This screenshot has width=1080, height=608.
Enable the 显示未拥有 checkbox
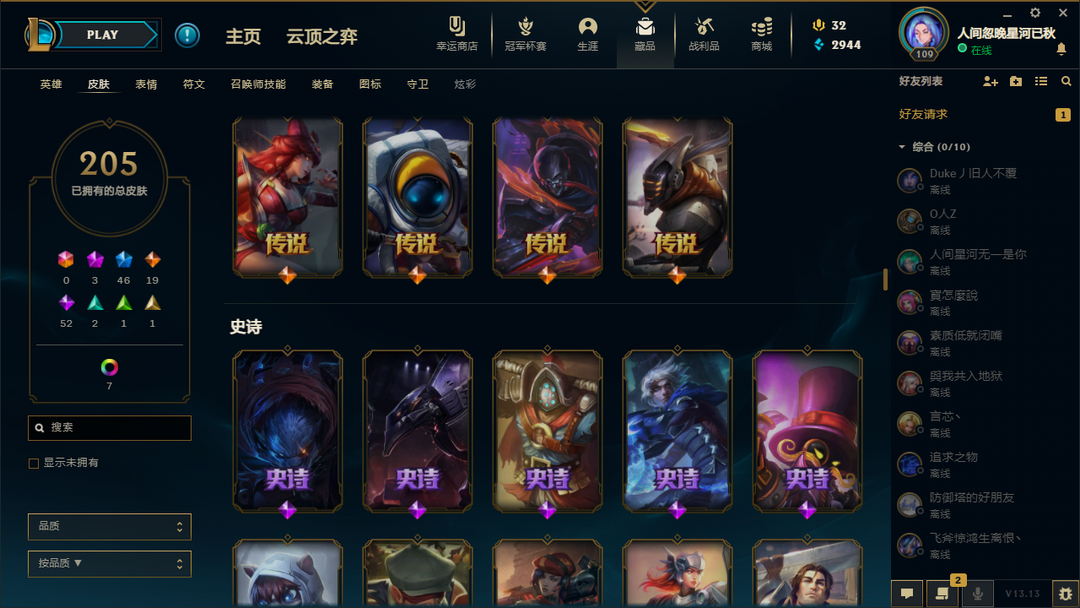(34, 463)
